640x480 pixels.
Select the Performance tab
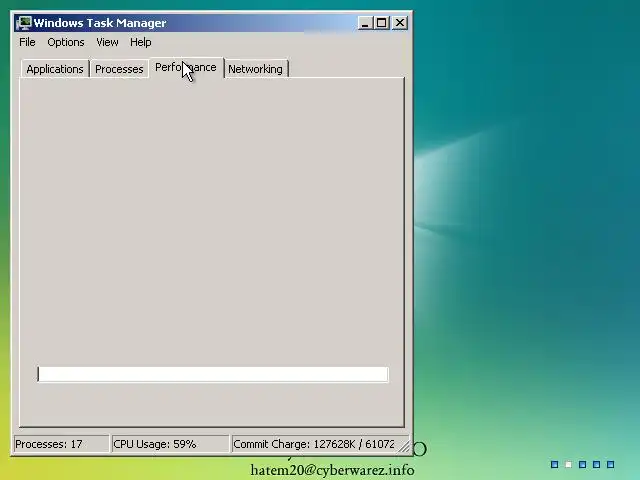pyautogui.click(x=186, y=67)
